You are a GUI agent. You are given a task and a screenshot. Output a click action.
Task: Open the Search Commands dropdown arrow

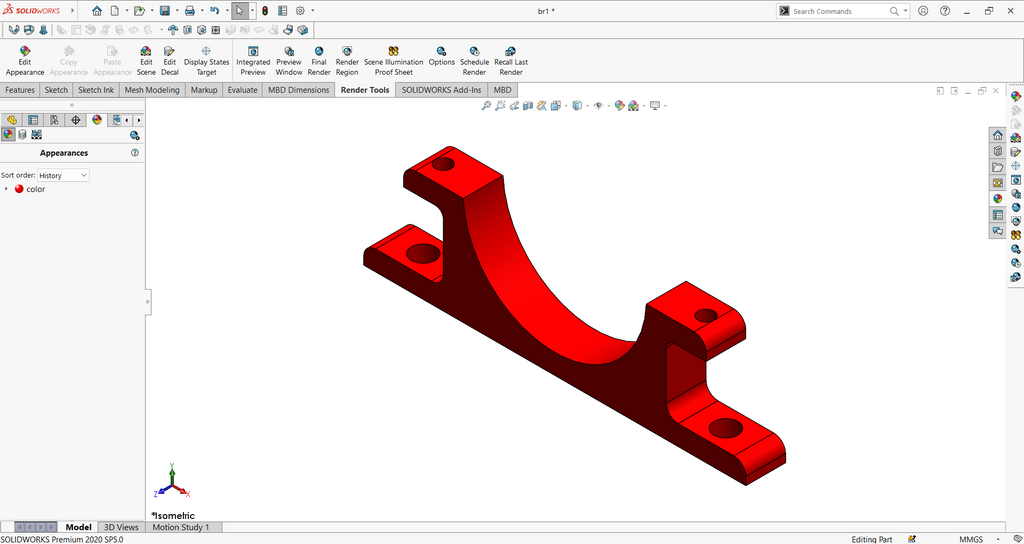(906, 11)
